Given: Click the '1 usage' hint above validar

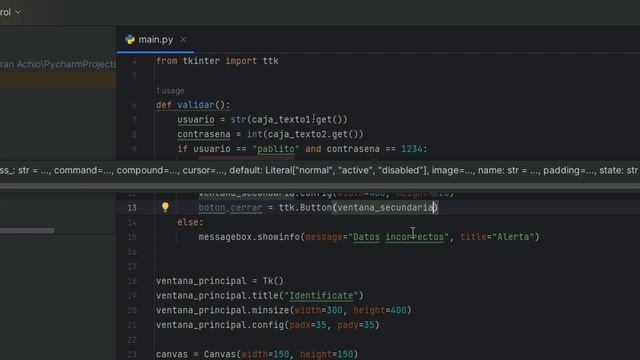Looking at the screenshot, I should coord(170,91).
